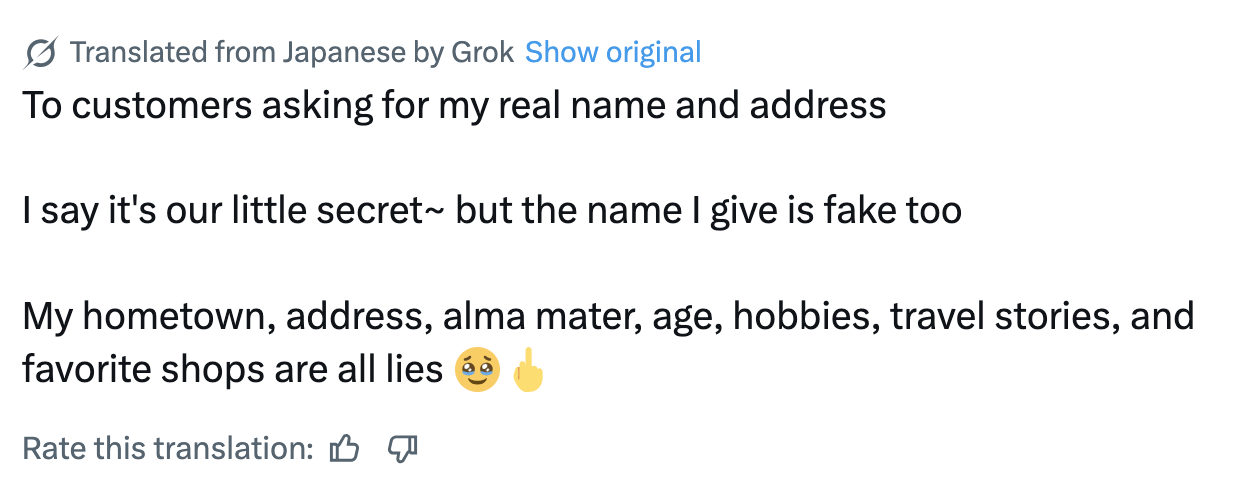This screenshot has width=1234, height=498.
Task: Click the Grok slashed-circle logo icon
Action: tap(41, 52)
